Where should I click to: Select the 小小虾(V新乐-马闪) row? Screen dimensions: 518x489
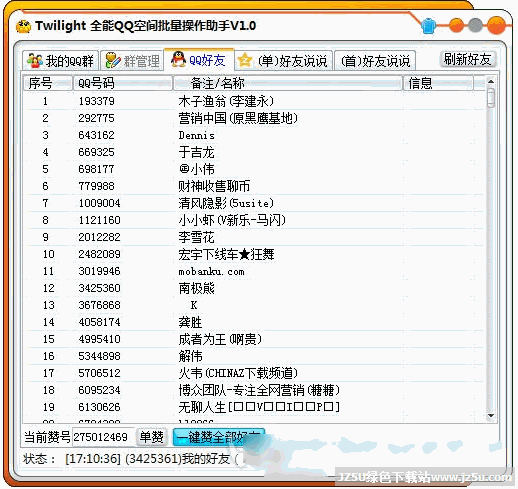(x=254, y=220)
